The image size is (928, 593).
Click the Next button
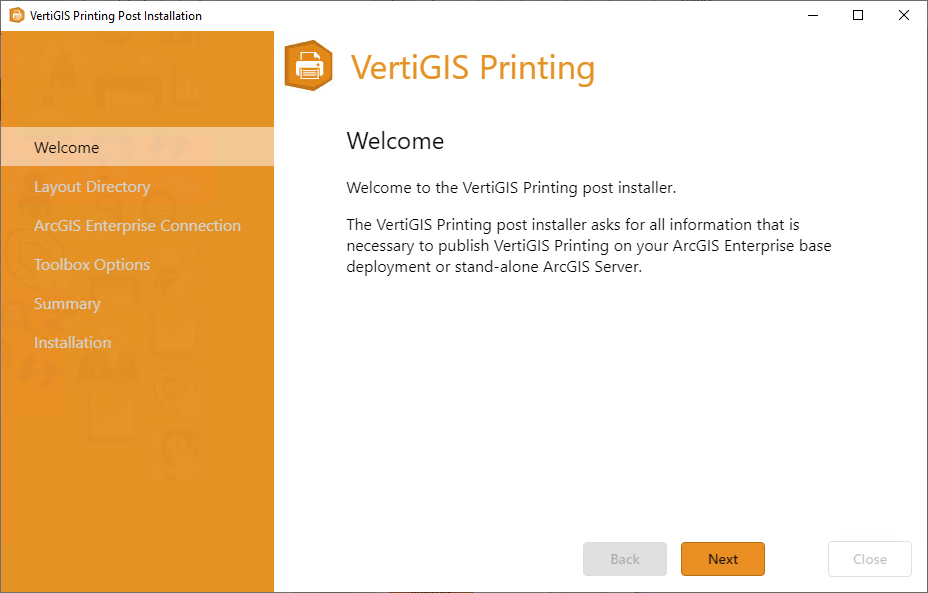(x=722, y=559)
